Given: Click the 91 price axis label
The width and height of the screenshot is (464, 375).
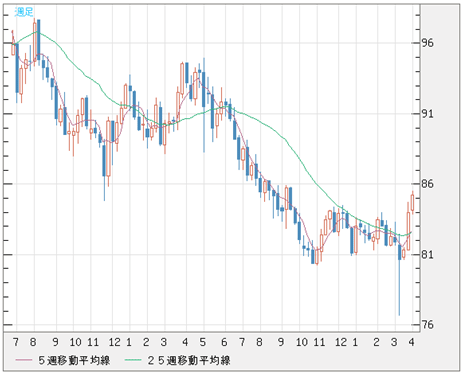Looking at the screenshot, I should pos(428,114).
